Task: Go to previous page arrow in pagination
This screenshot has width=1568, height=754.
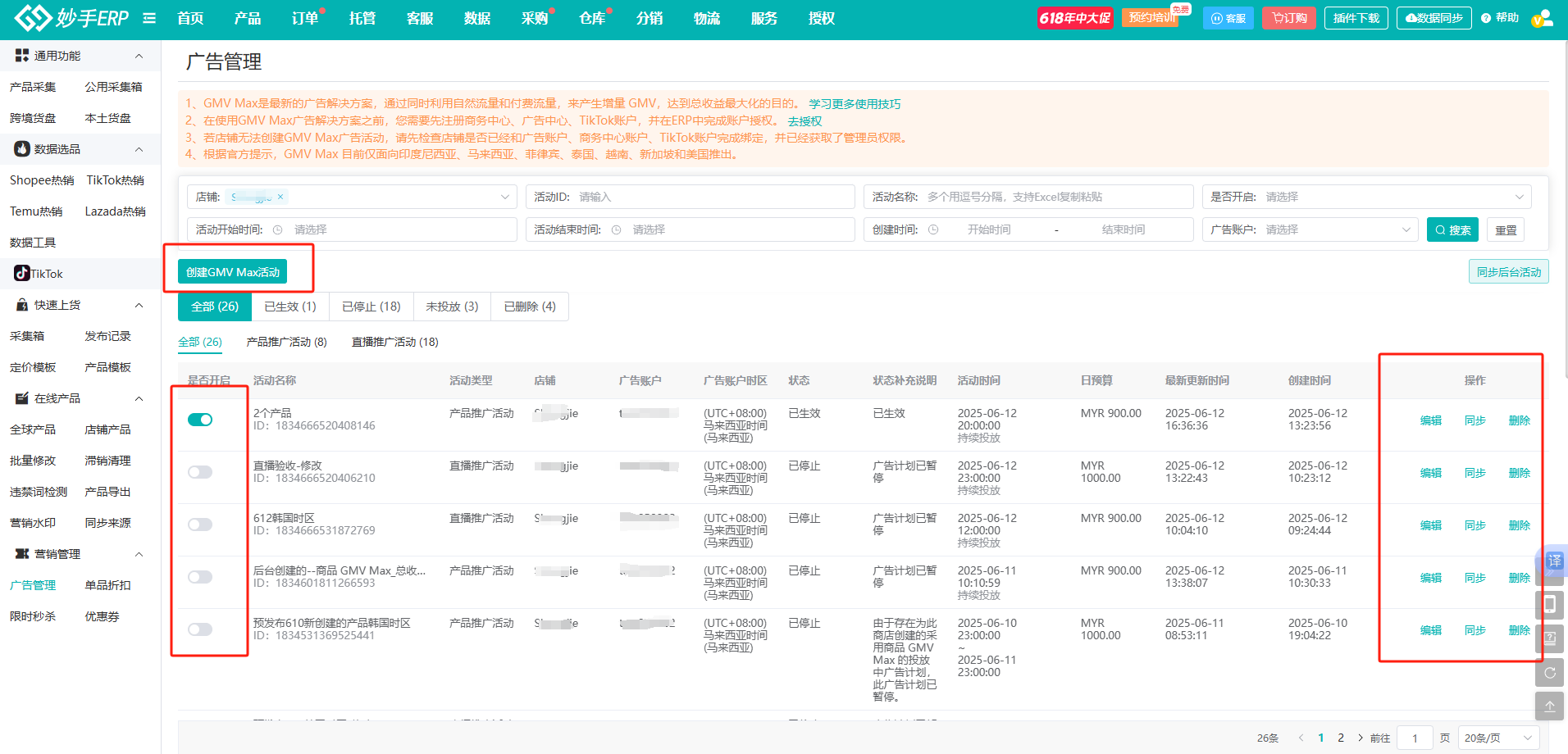Action: 1301,738
